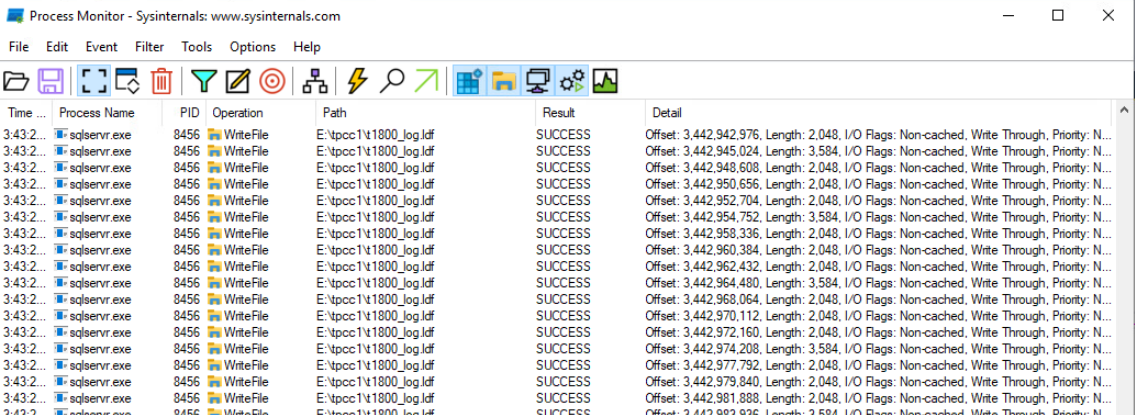Viewport: 1135px width, 415px height.
Task: Click the green Jump To arrow icon
Action: (x=426, y=81)
